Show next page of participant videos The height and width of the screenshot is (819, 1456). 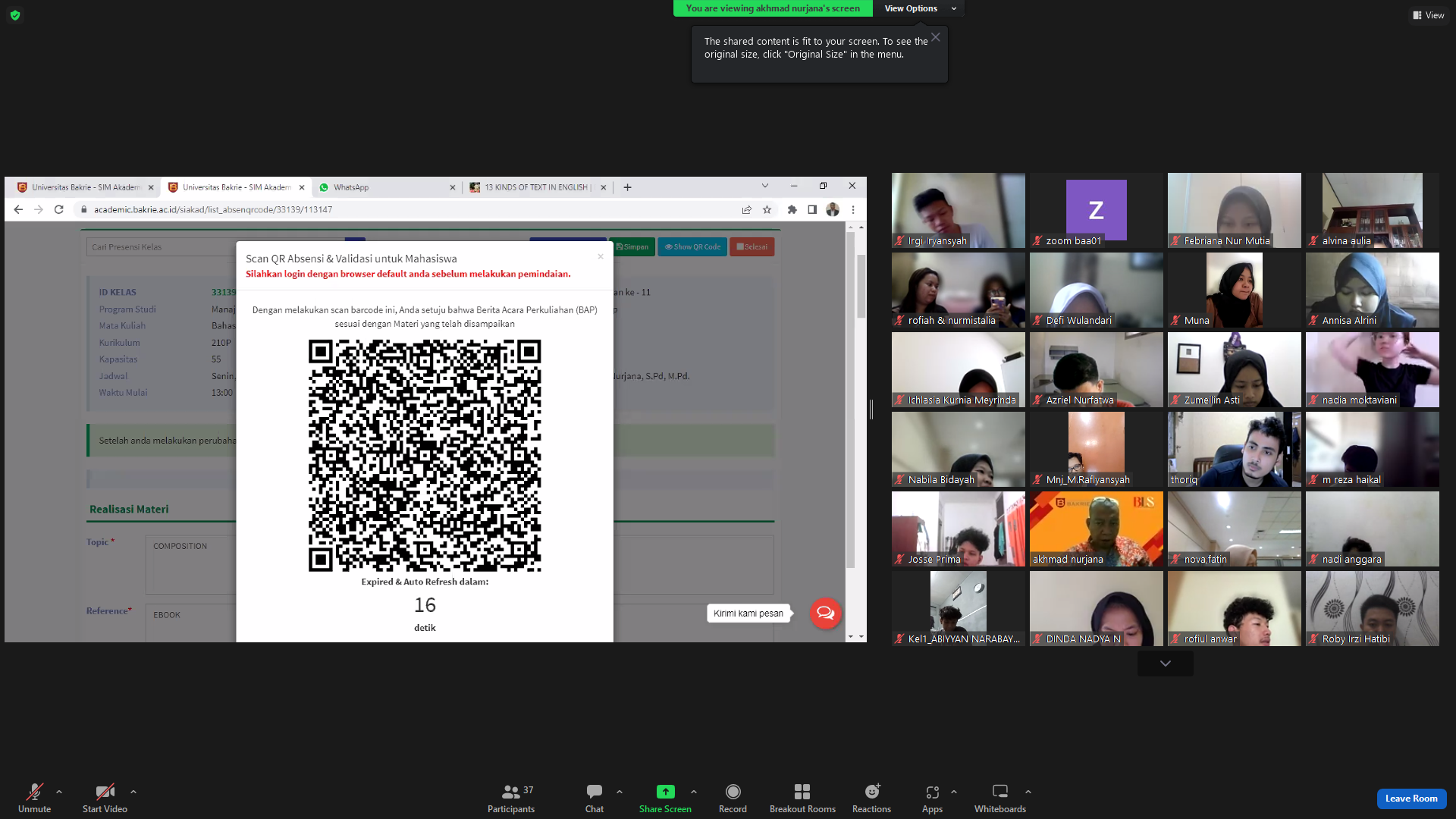[x=1166, y=664]
